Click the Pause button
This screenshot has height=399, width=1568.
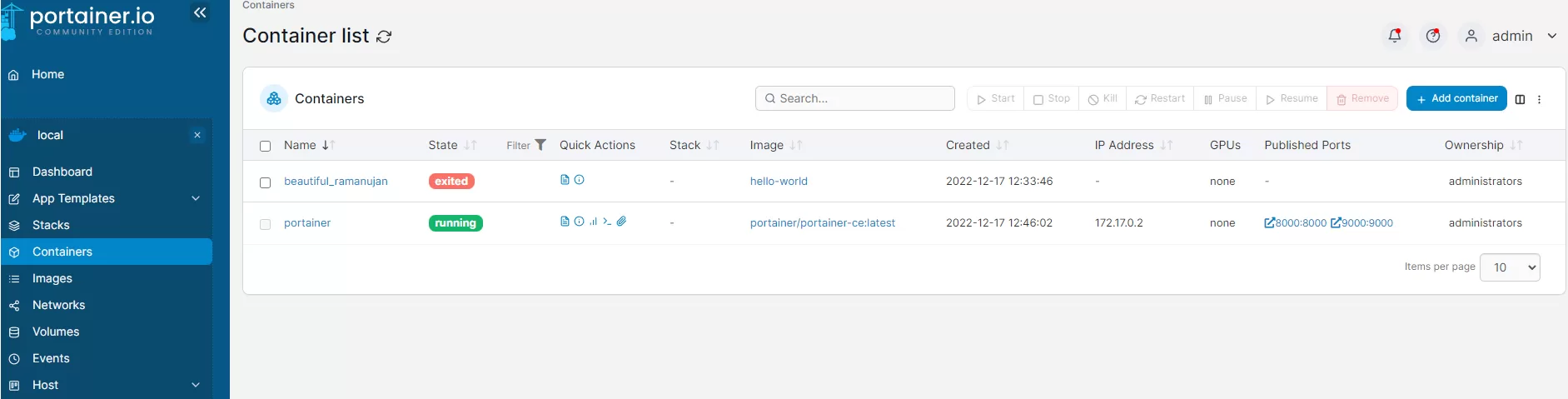(1225, 98)
